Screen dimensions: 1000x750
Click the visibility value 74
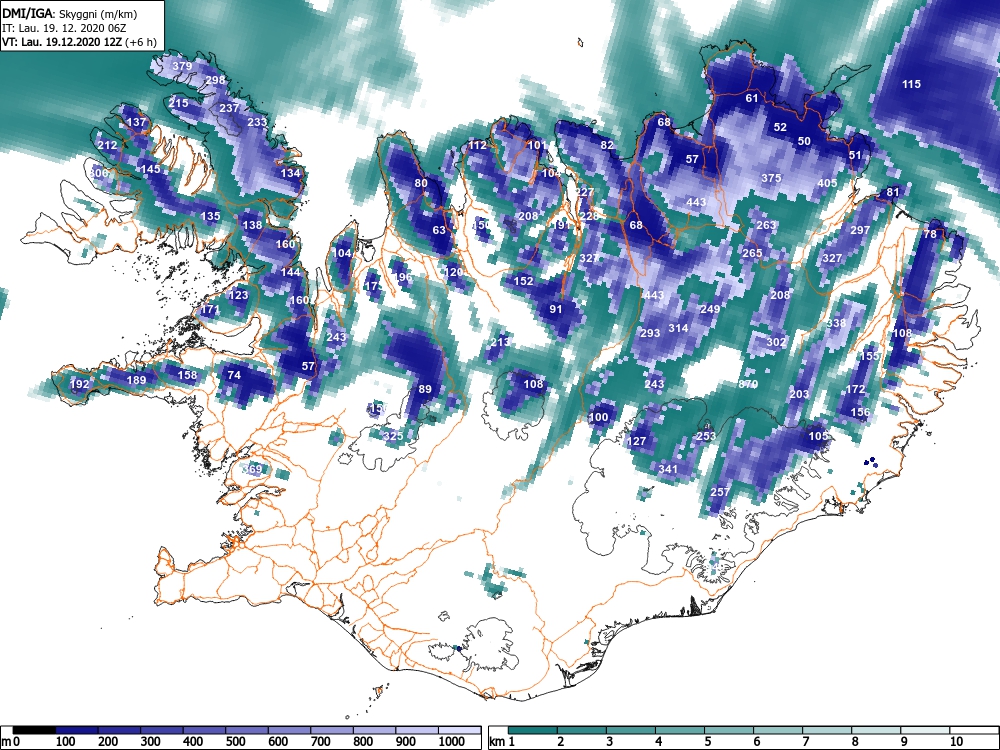coord(234,374)
